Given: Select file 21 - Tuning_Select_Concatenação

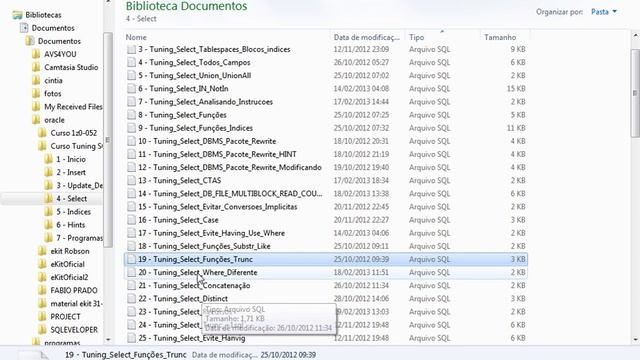Looking at the screenshot, I should point(194,286).
